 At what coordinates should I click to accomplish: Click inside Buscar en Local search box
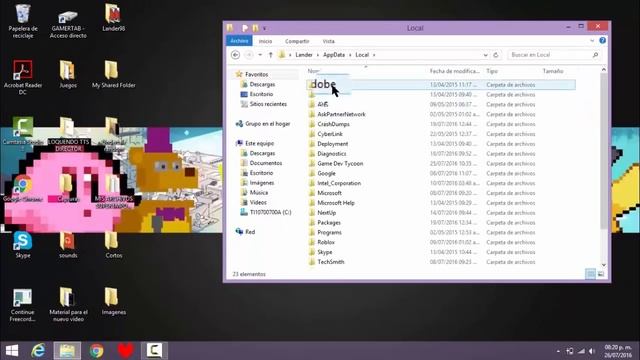tap(554, 55)
